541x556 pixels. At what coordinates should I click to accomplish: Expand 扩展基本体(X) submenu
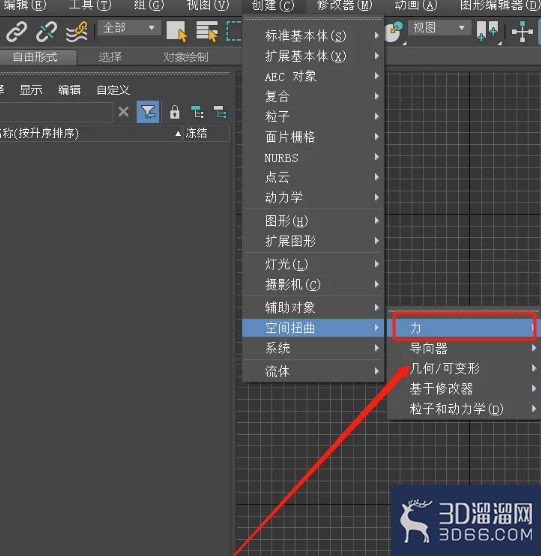[313, 56]
